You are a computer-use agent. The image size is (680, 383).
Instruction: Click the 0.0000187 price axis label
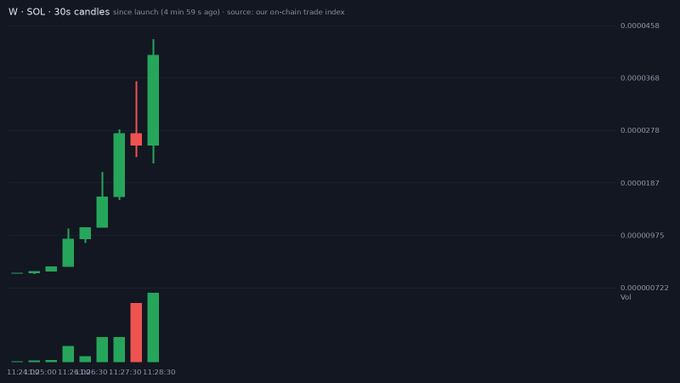click(640, 183)
